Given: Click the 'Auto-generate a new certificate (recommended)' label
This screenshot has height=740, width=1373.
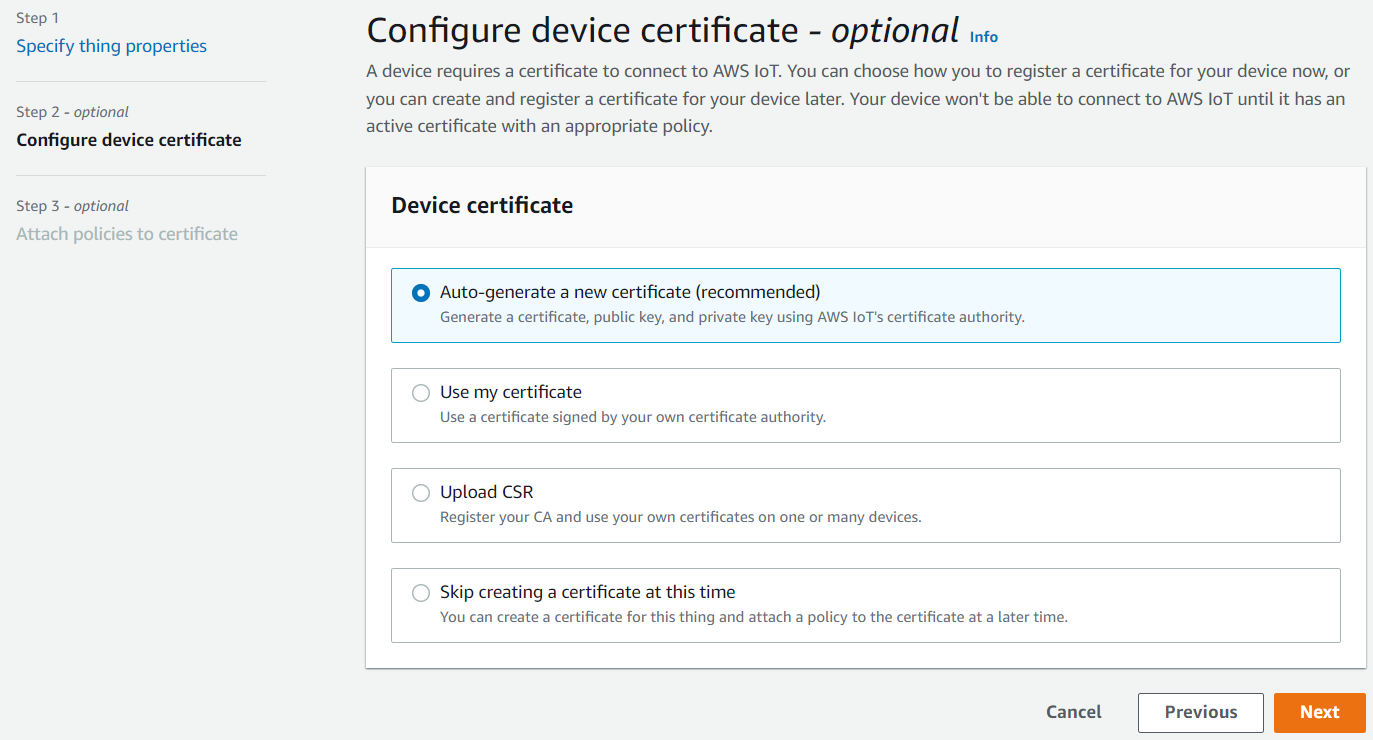Looking at the screenshot, I should click(630, 292).
